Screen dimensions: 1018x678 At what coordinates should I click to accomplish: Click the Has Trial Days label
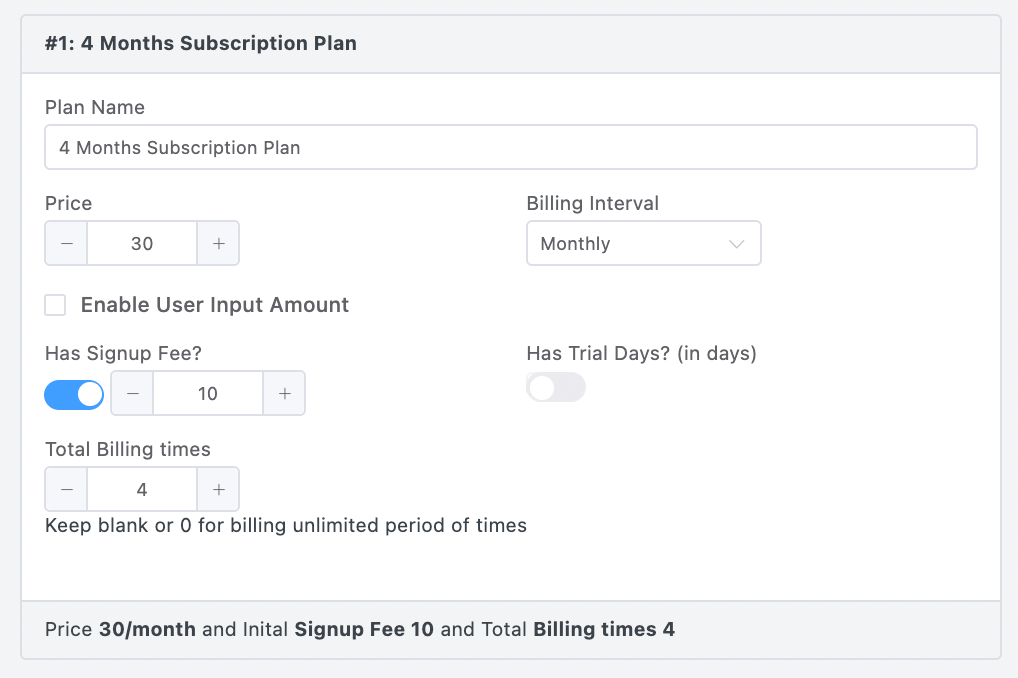[641, 353]
